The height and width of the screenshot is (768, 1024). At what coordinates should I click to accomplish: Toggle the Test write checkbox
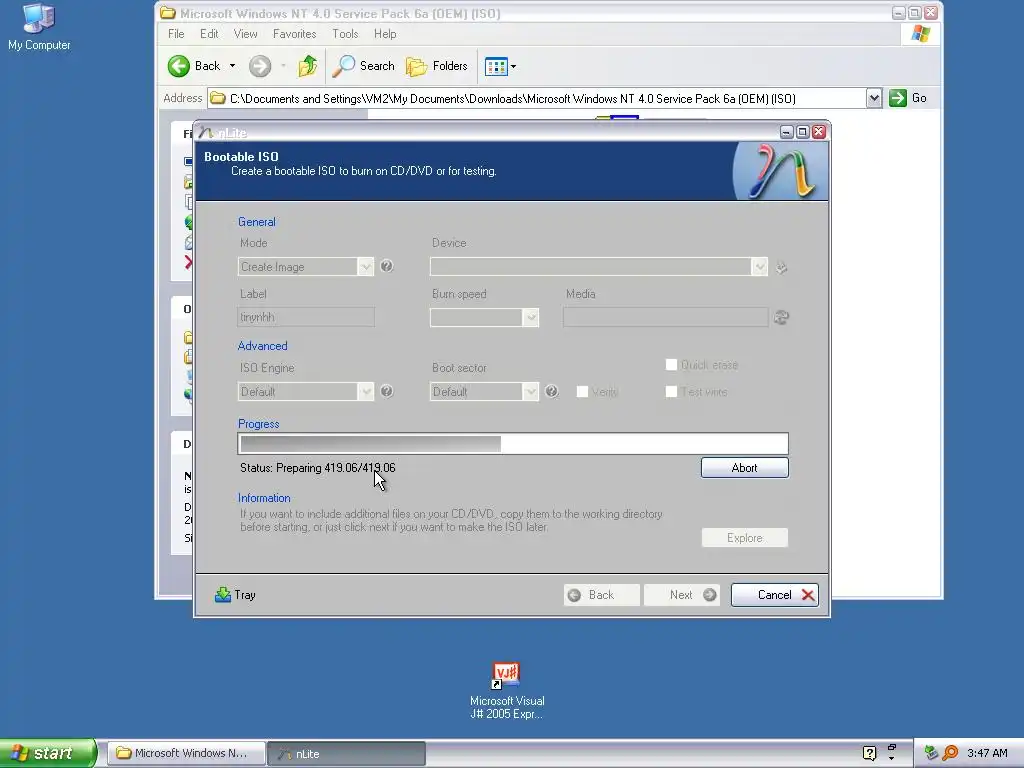click(671, 392)
